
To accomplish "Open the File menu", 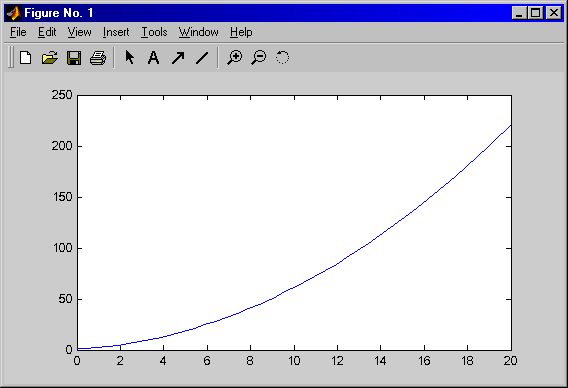I will pos(18,32).
